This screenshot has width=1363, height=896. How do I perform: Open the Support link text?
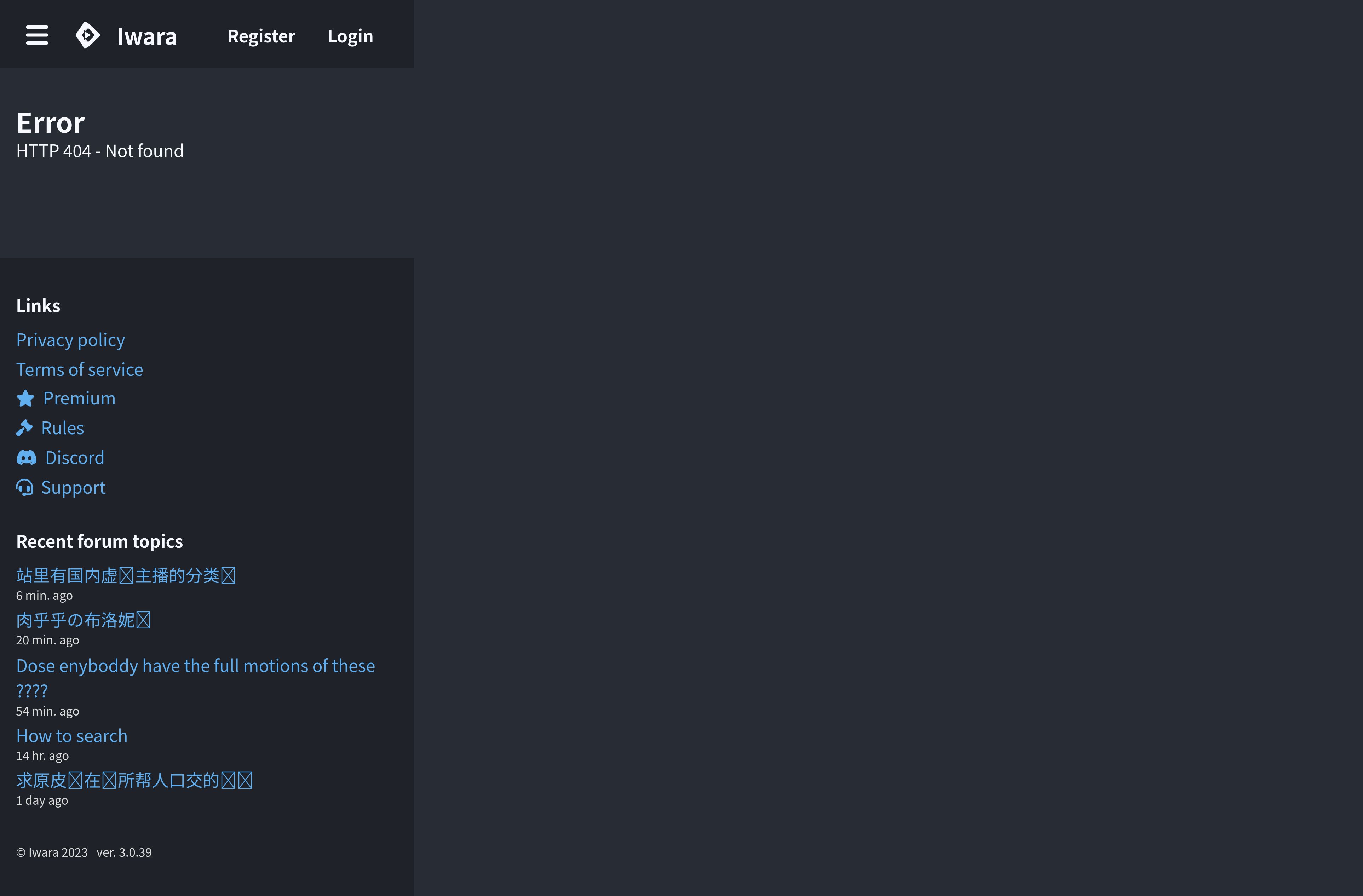[73, 488]
